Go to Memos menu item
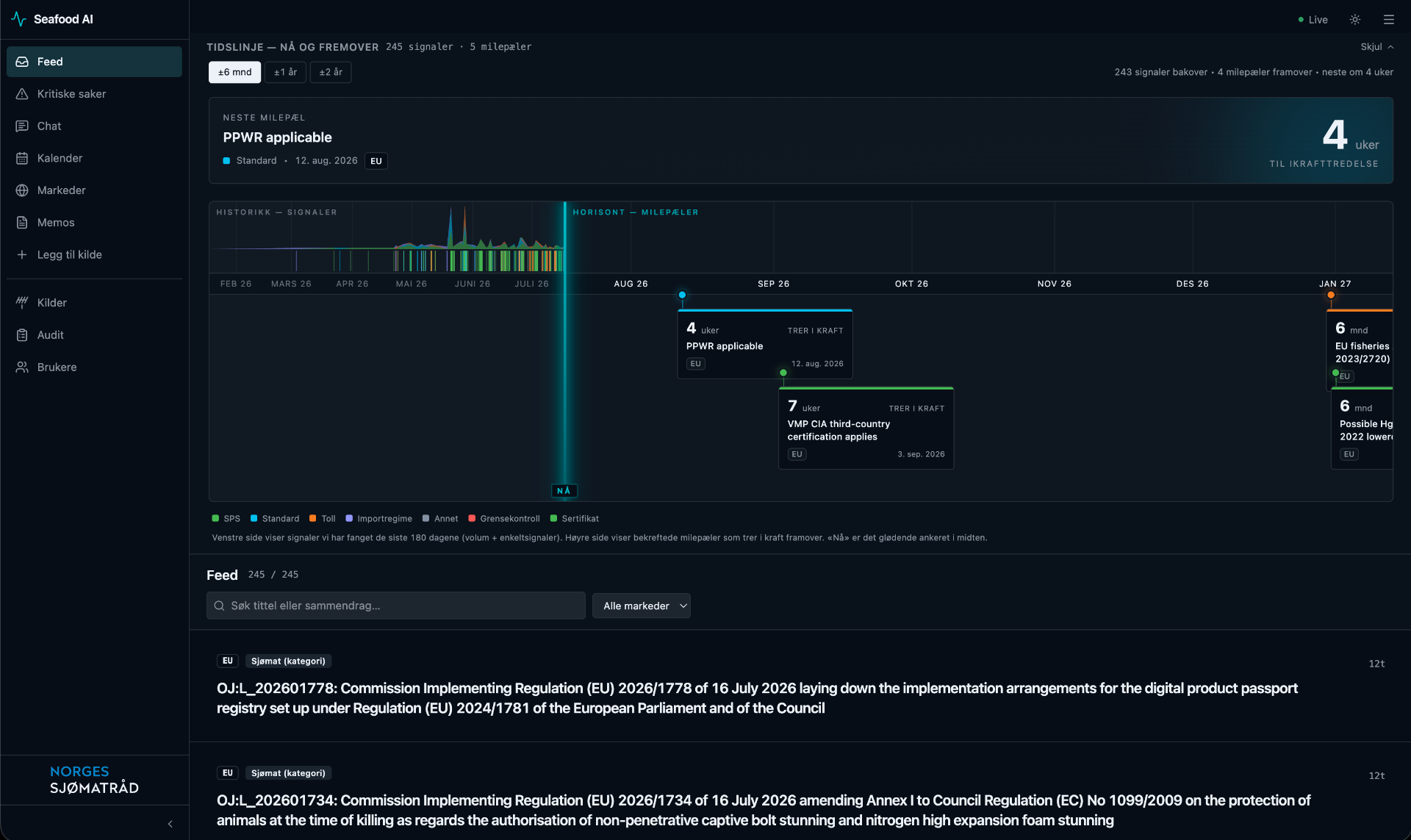Viewport: 1411px width, 840px height. point(94,223)
